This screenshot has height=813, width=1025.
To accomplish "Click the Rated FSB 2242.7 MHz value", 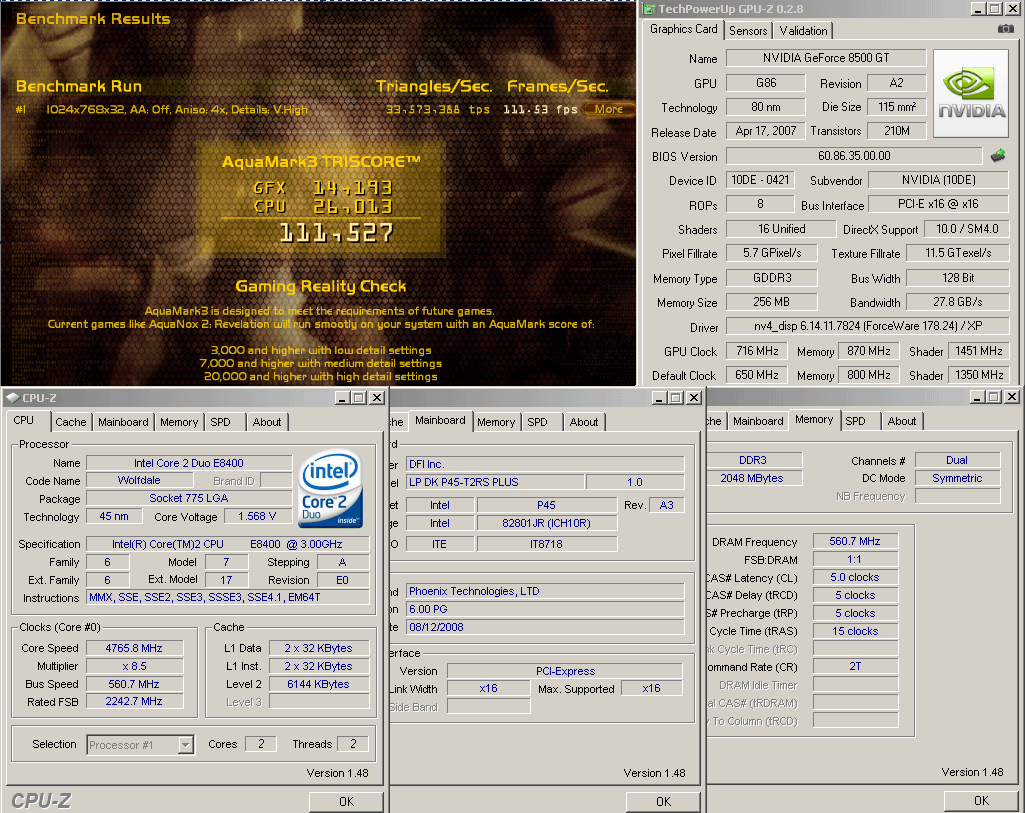I will coord(134,701).
